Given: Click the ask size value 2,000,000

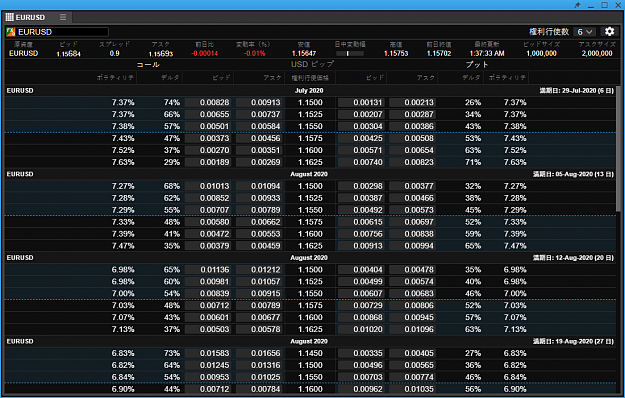Looking at the screenshot, I should pyautogui.click(x=597, y=53).
